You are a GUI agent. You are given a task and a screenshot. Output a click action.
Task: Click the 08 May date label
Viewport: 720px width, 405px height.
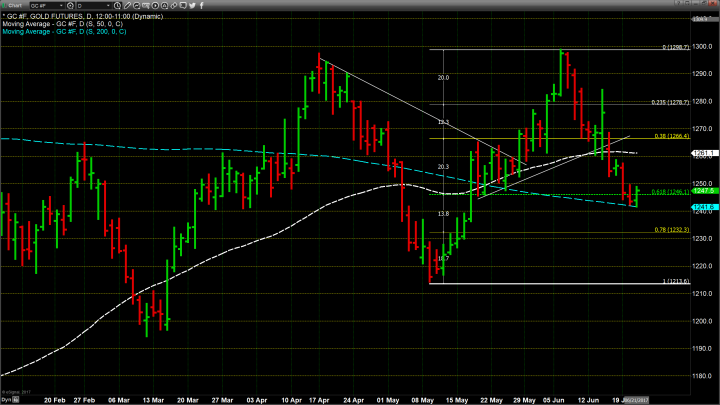pos(422,400)
